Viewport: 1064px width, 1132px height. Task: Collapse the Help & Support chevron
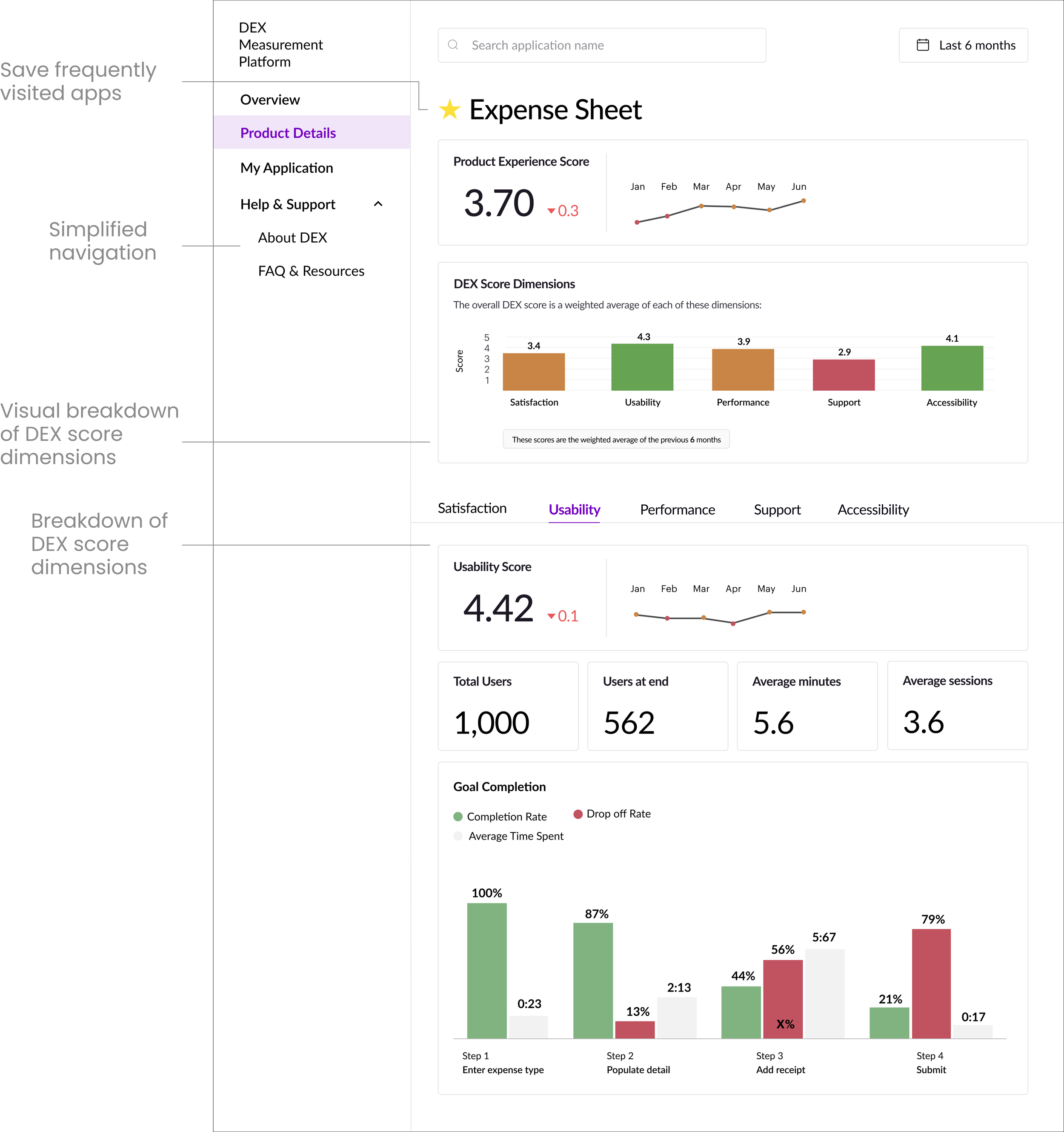[x=378, y=204]
